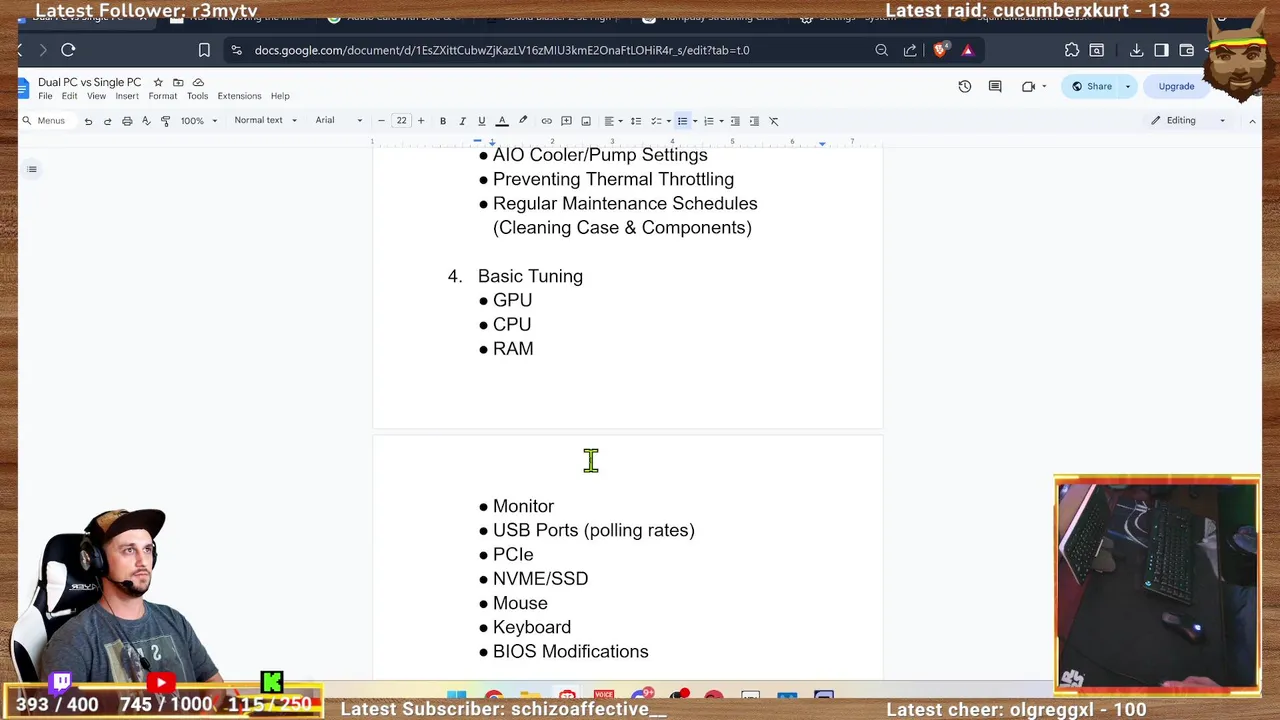The height and width of the screenshot is (720, 1280).
Task: Check the cloud document status icon
Action: click(x=198, y=82)
